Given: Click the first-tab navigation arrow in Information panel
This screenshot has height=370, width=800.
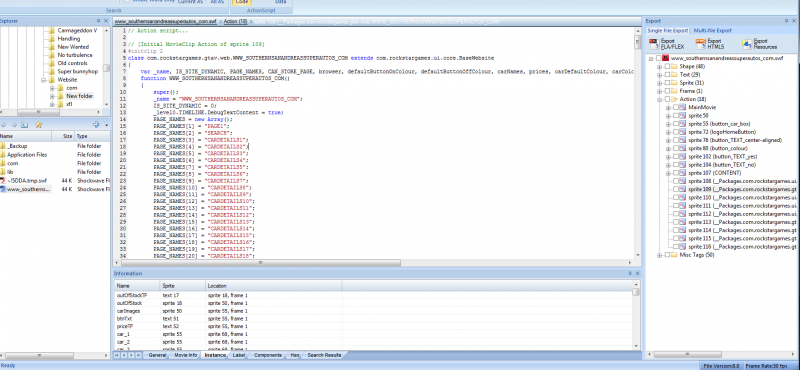Looking at the screenshot, I should 117,355.
